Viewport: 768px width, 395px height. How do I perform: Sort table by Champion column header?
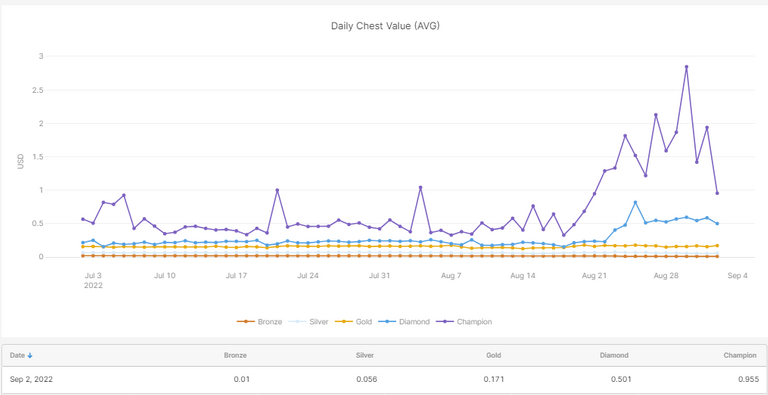740,356
